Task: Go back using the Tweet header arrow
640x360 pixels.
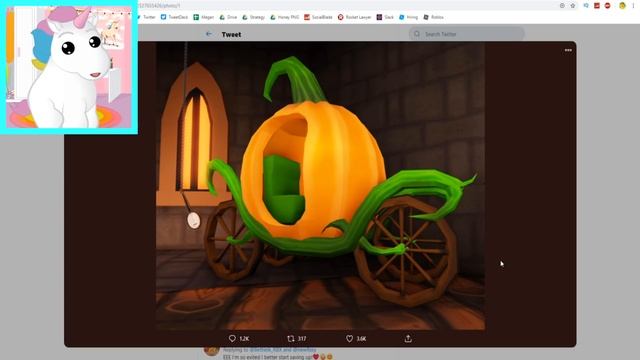Action: click(209, 34)
